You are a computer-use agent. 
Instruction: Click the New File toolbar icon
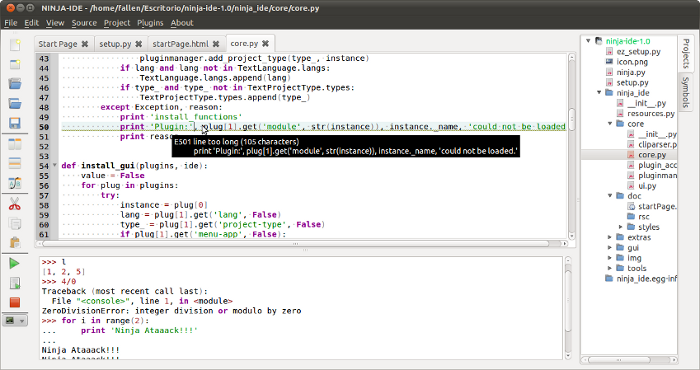coord(15,45)
